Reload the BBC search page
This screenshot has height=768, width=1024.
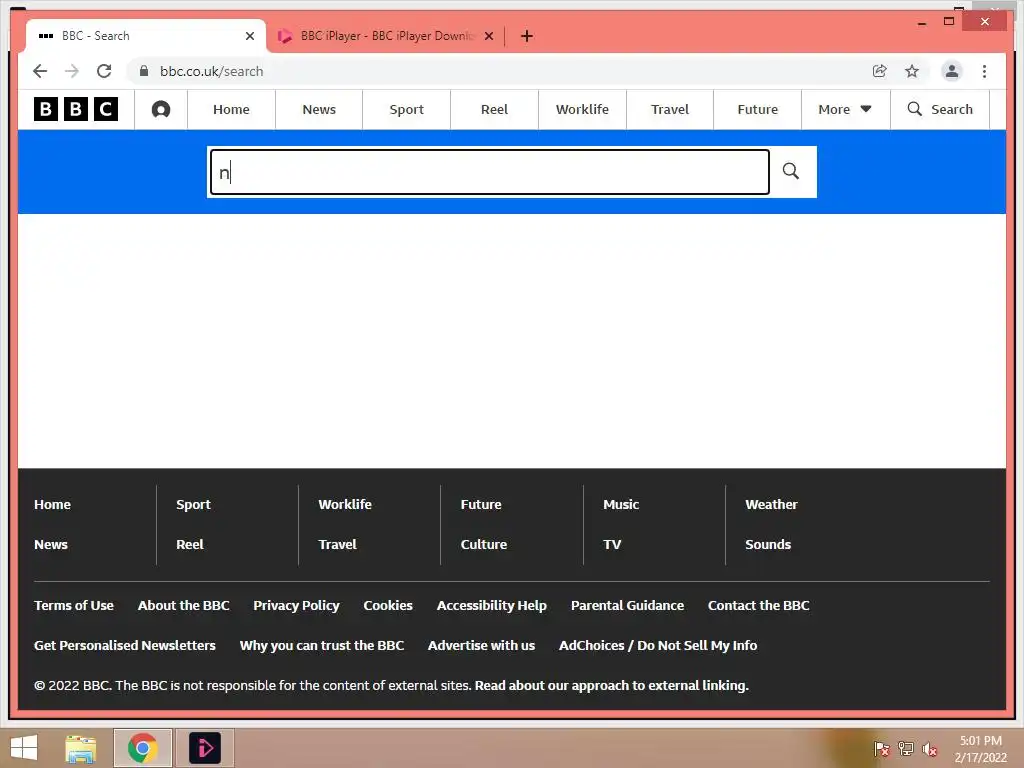click(x=104, y=71)
